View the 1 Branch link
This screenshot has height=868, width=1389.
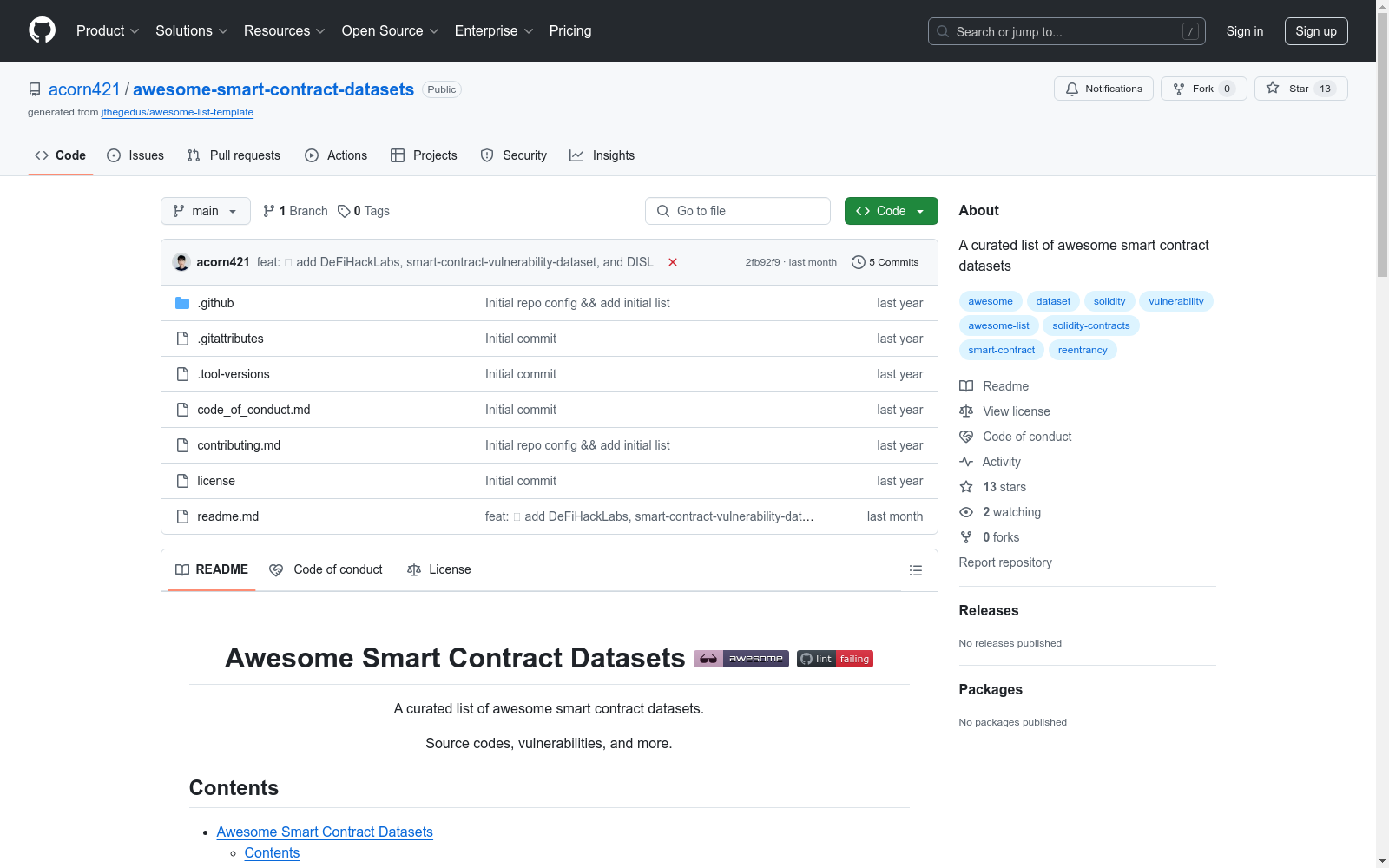click(295, 211)
